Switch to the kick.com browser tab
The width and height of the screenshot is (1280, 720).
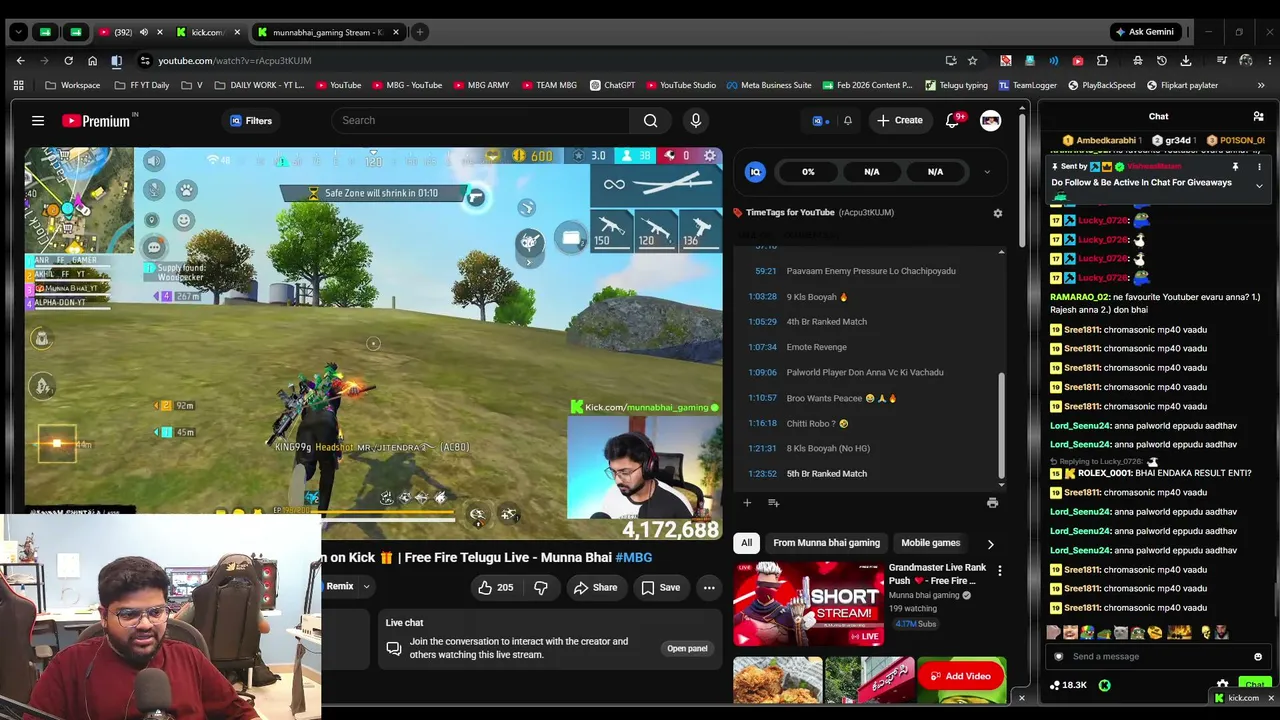tap(208, 32)
